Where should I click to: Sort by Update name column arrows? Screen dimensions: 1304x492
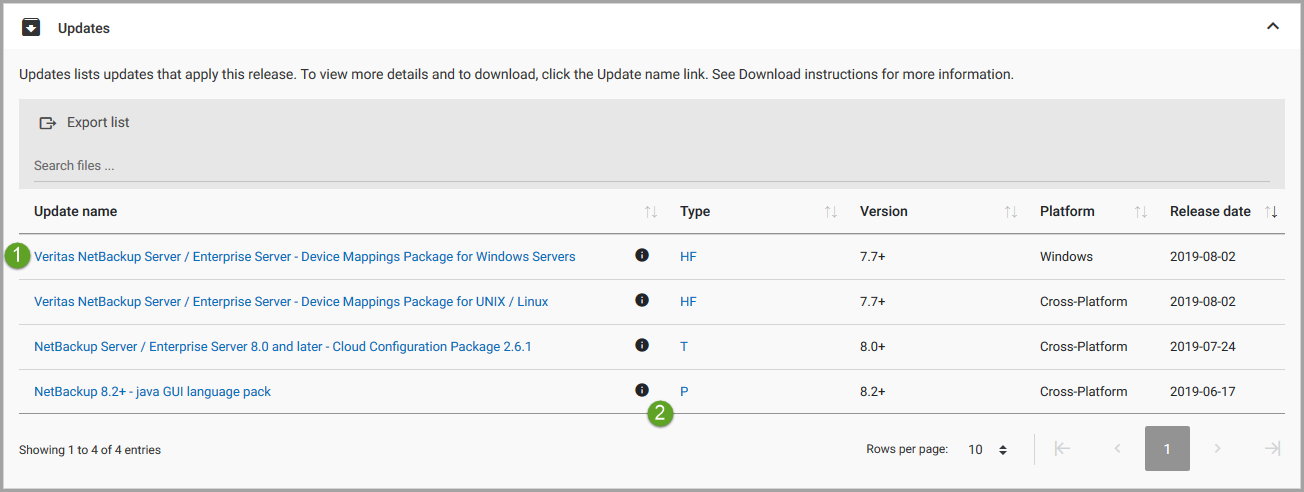coord(651,212)
